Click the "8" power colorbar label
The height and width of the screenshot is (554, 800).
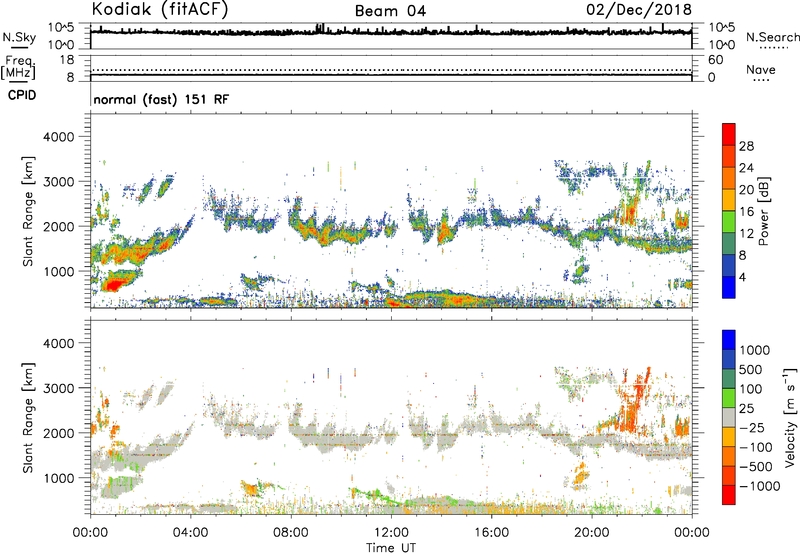tap(743, 255)
